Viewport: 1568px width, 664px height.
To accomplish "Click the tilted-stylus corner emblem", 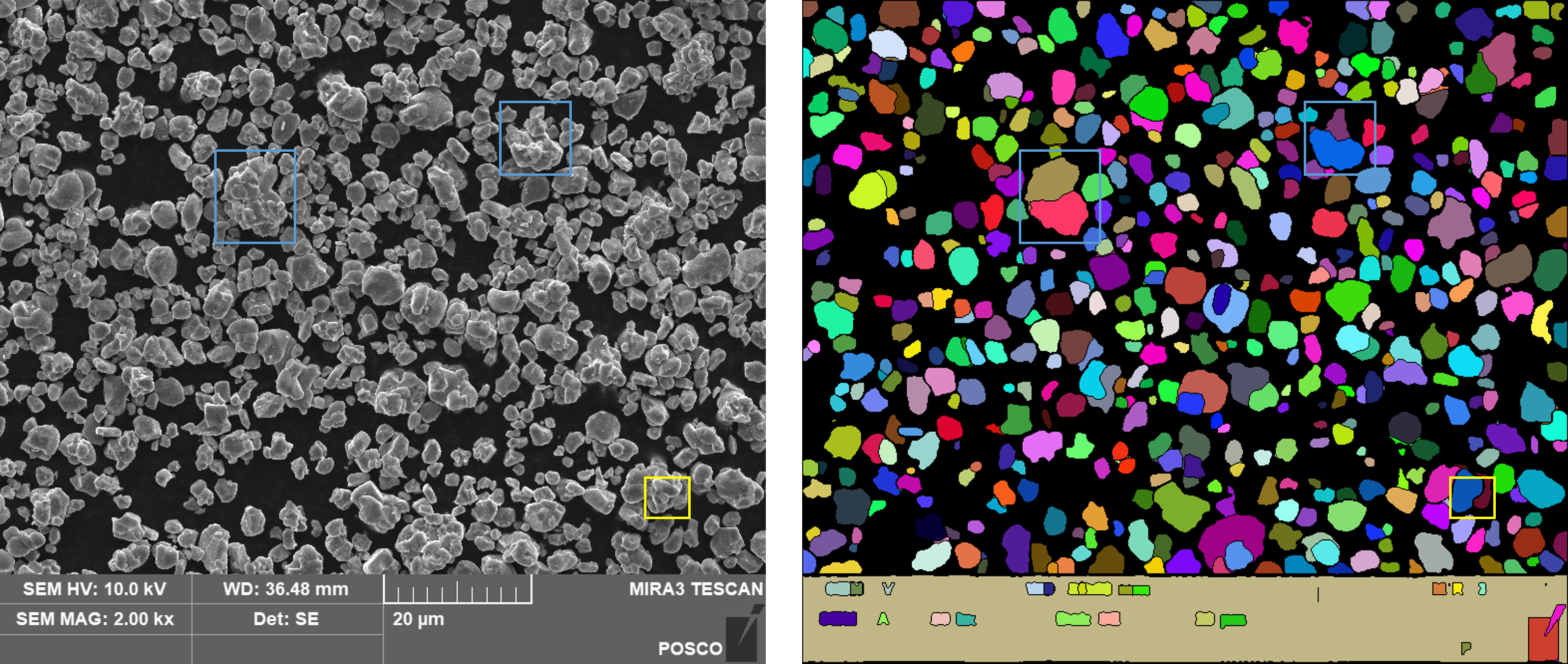I will click(x=741, y=637).
